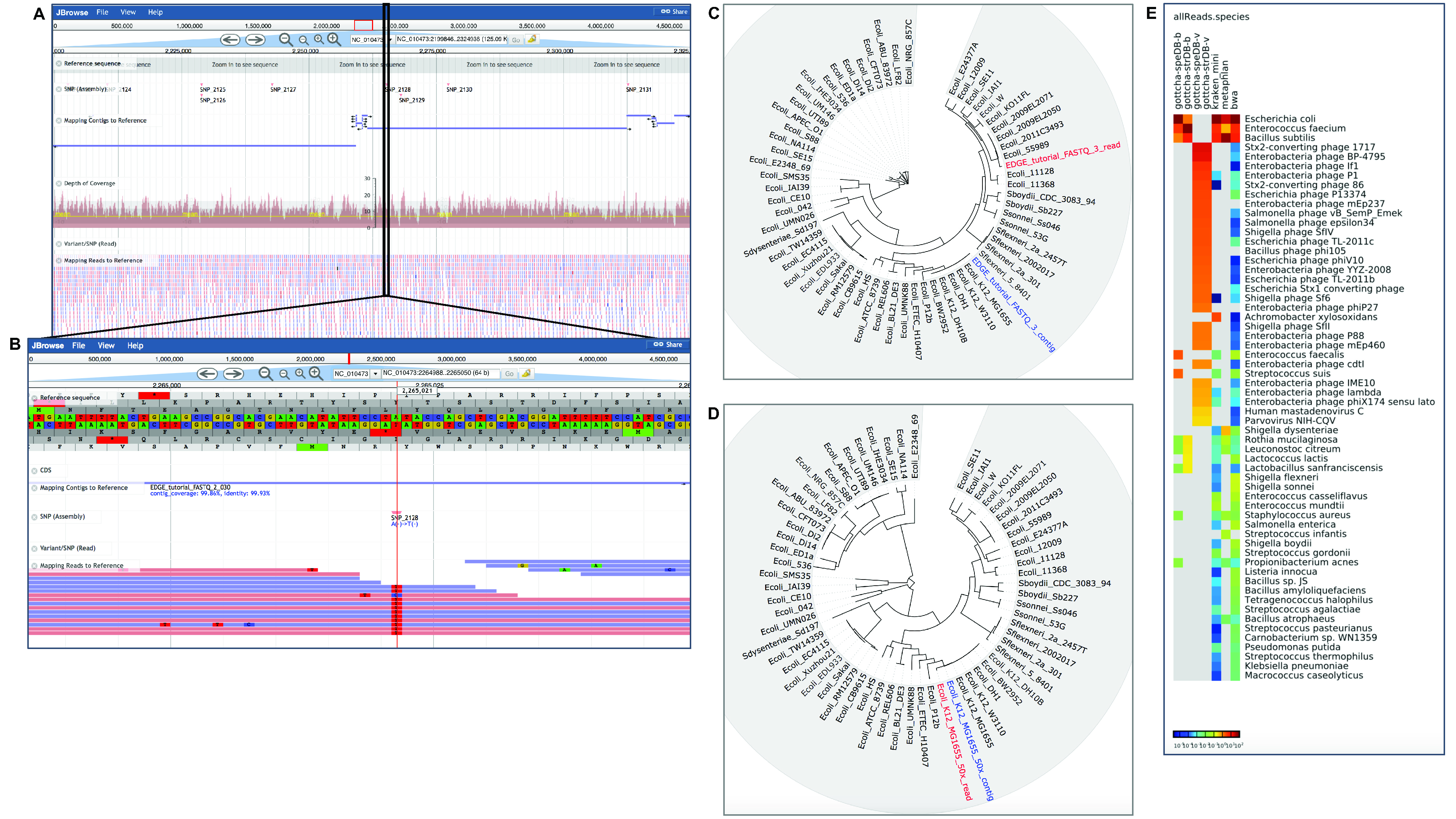
Task: Click Share button in panel A
Action: pyautogui.click(x=674, y=11)
